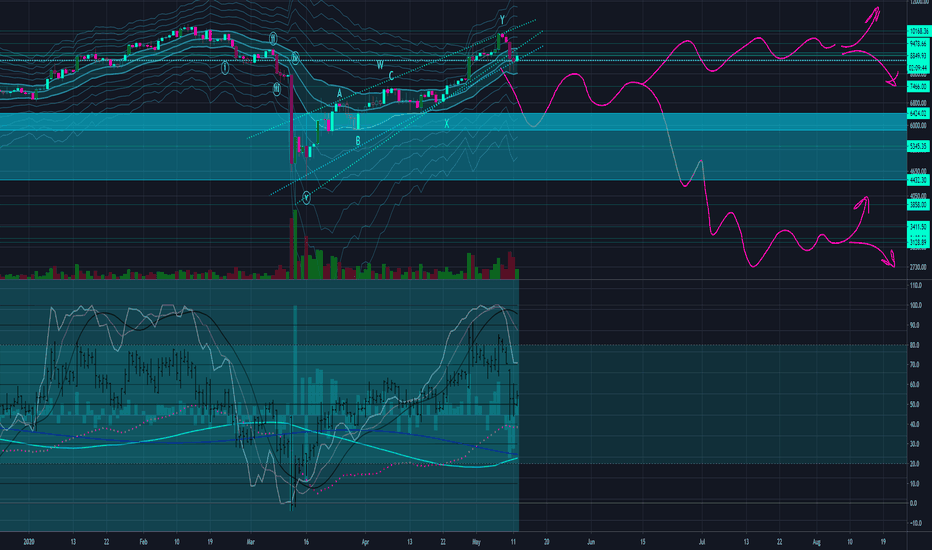Select the A wave label
This screenshot has width=932, height=550.
click(x=339, y=93)
